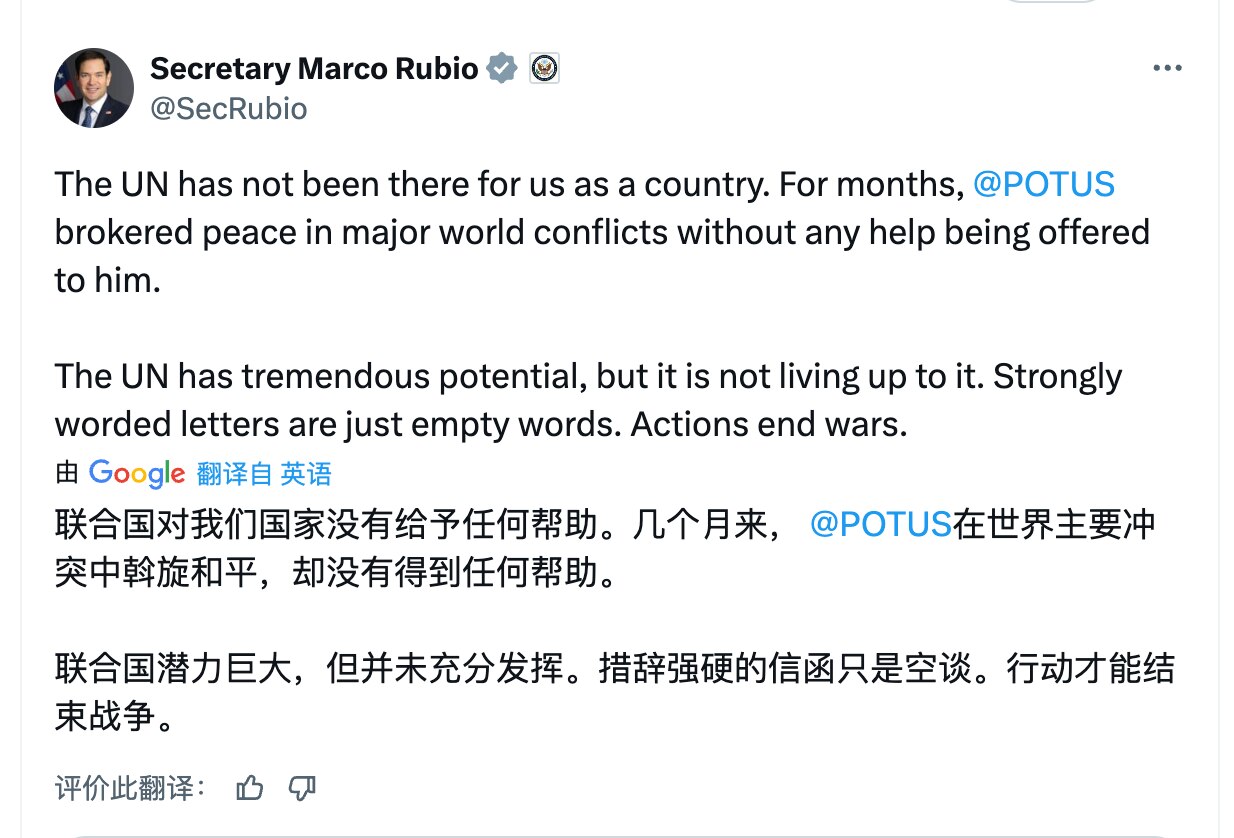Open the tweet options menu via the three dots

[x=1167, y=66]
